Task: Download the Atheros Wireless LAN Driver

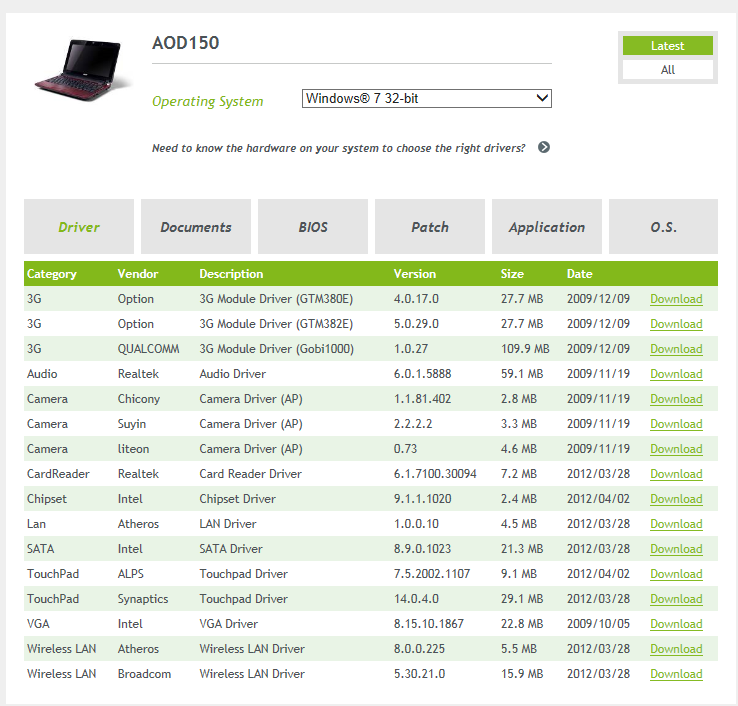Action: tap(676, 649)
